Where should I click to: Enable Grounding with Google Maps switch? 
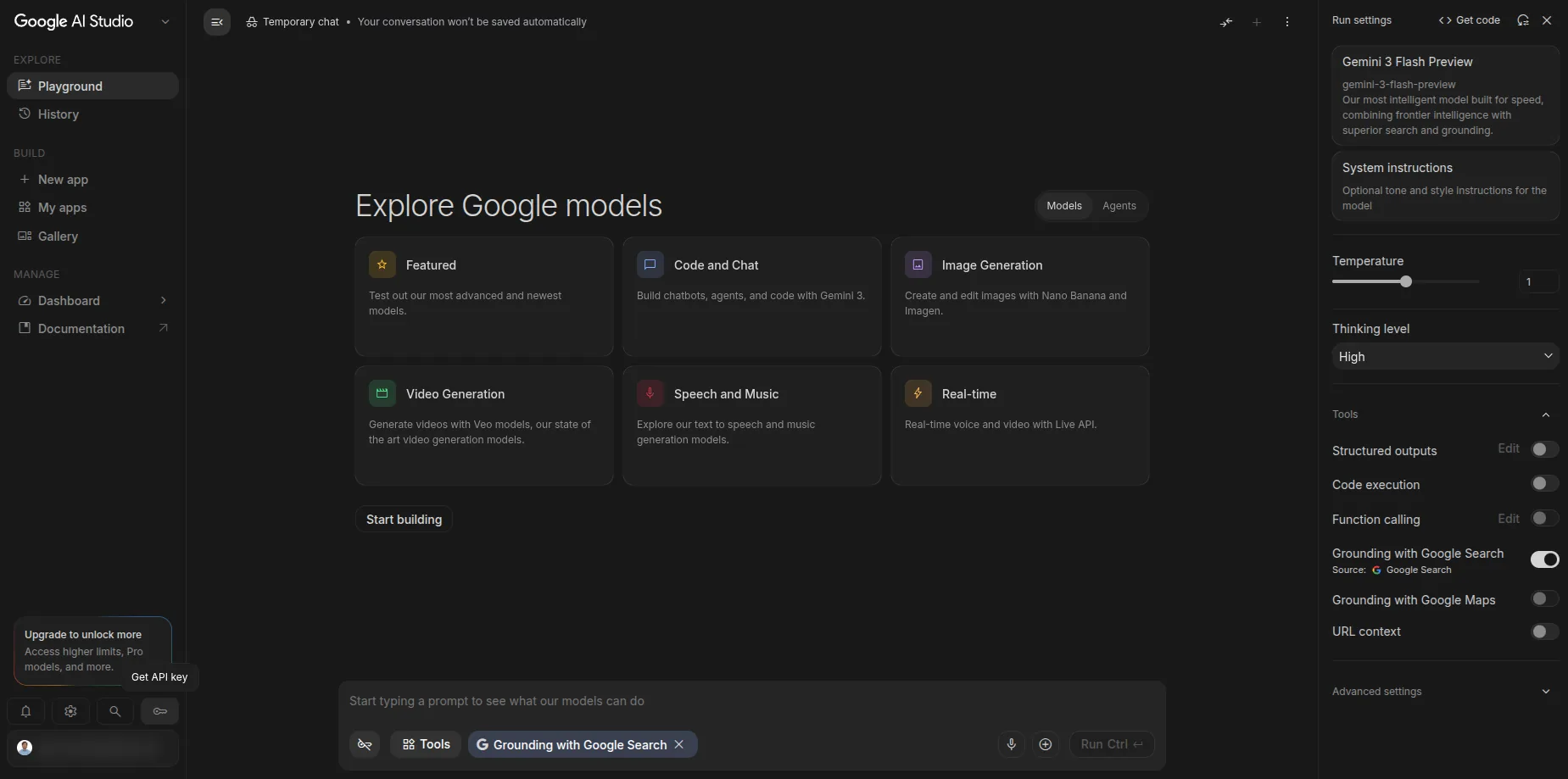(1544, 599)
